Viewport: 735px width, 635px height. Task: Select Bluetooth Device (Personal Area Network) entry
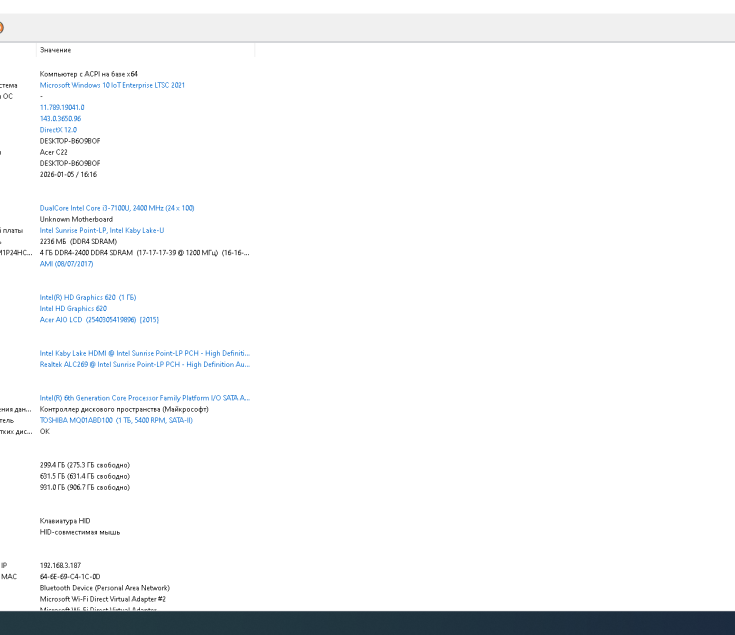point(104,588)
